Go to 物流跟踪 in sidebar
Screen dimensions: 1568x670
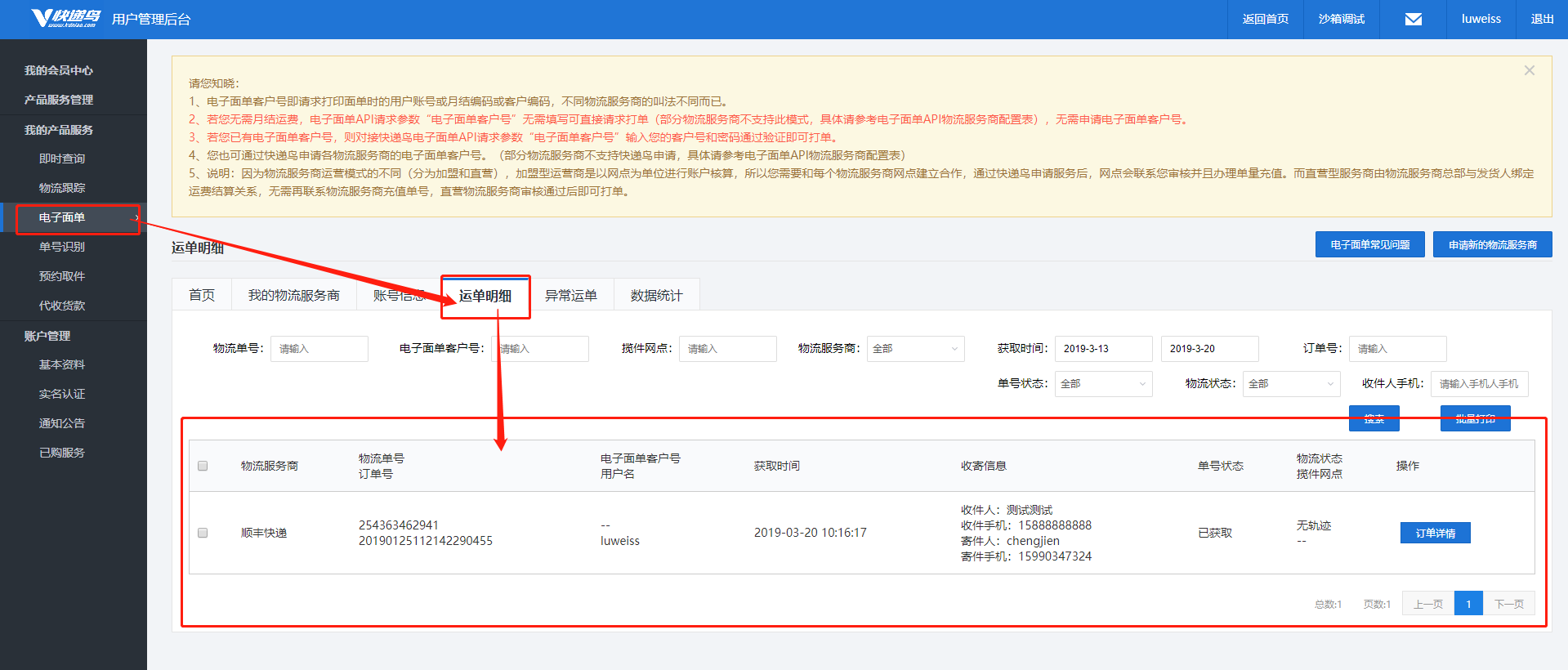coord(62,188)
